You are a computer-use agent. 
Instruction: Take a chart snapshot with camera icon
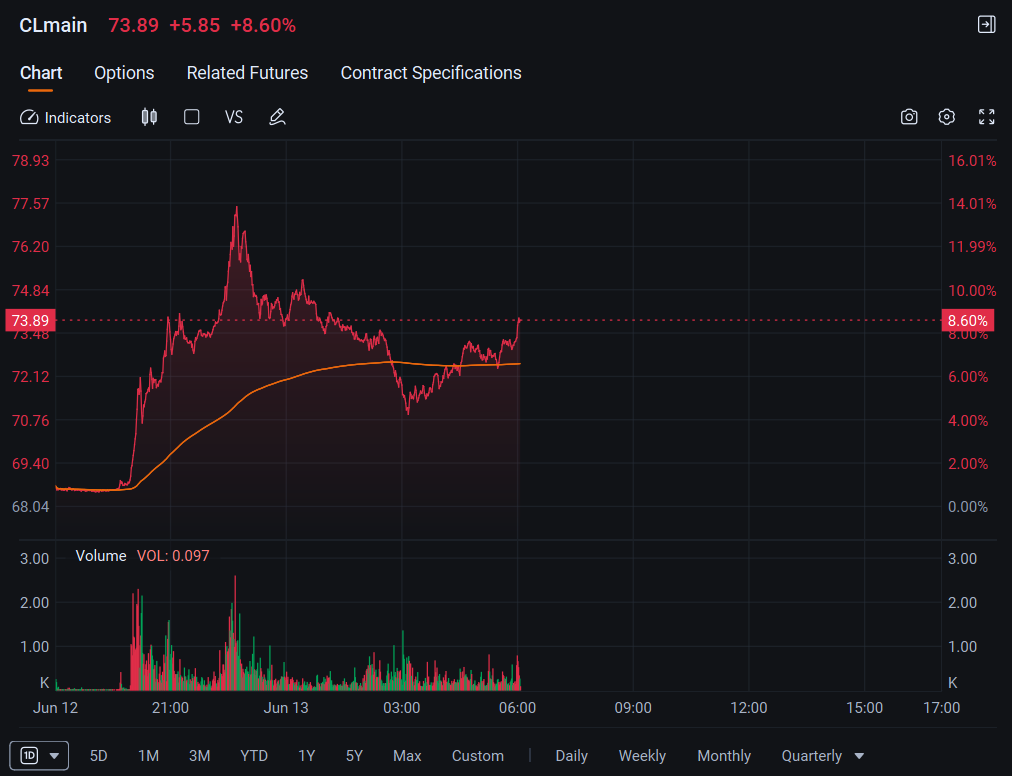pos(909,117)
